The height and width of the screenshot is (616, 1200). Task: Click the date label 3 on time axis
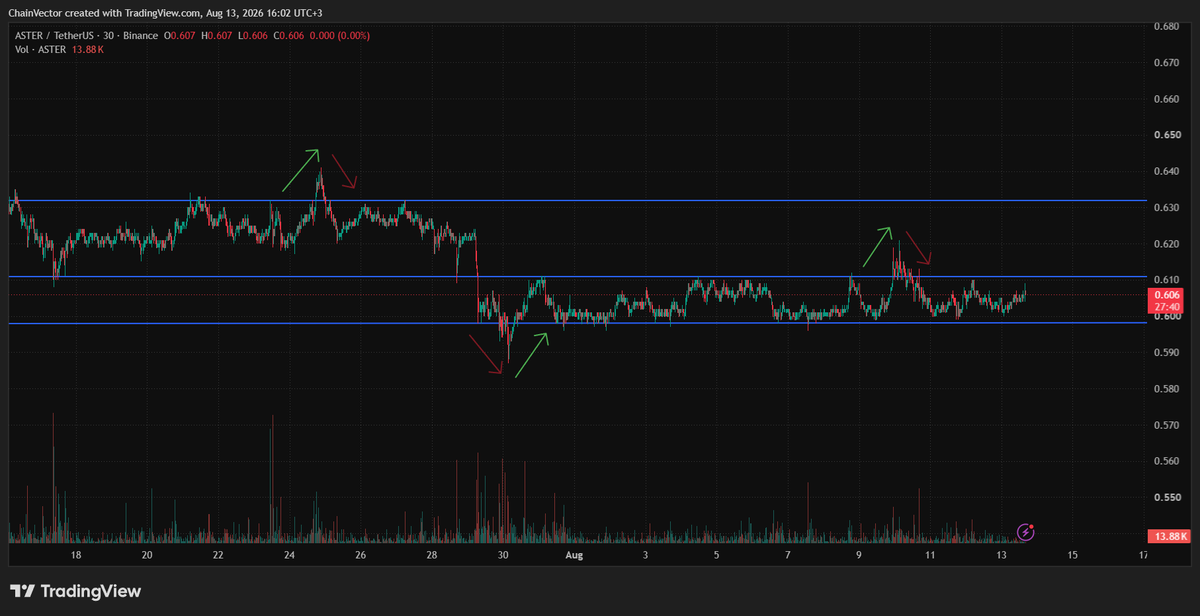[645, 554]
